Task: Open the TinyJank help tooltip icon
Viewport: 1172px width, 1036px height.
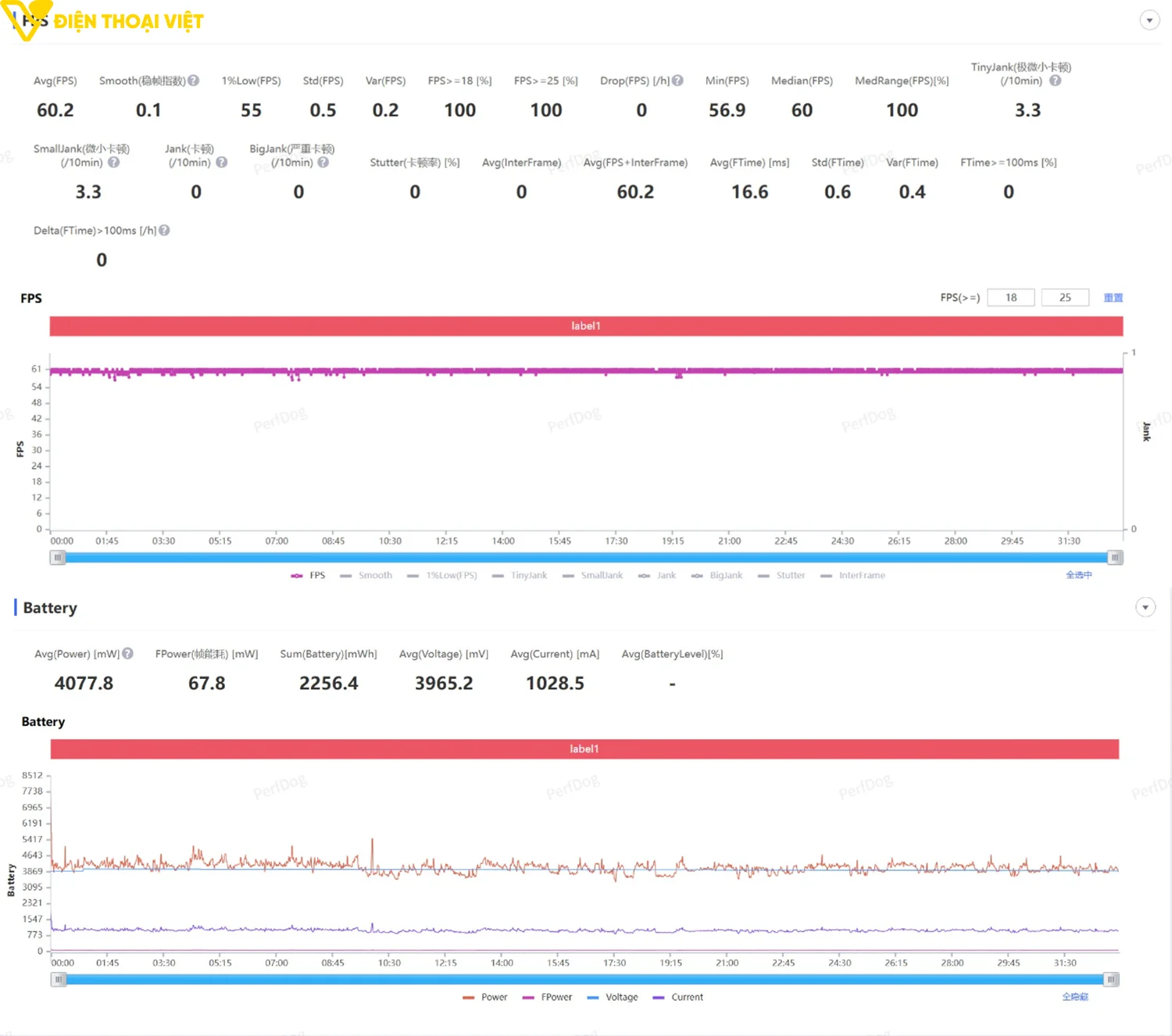Action: 1055,80
